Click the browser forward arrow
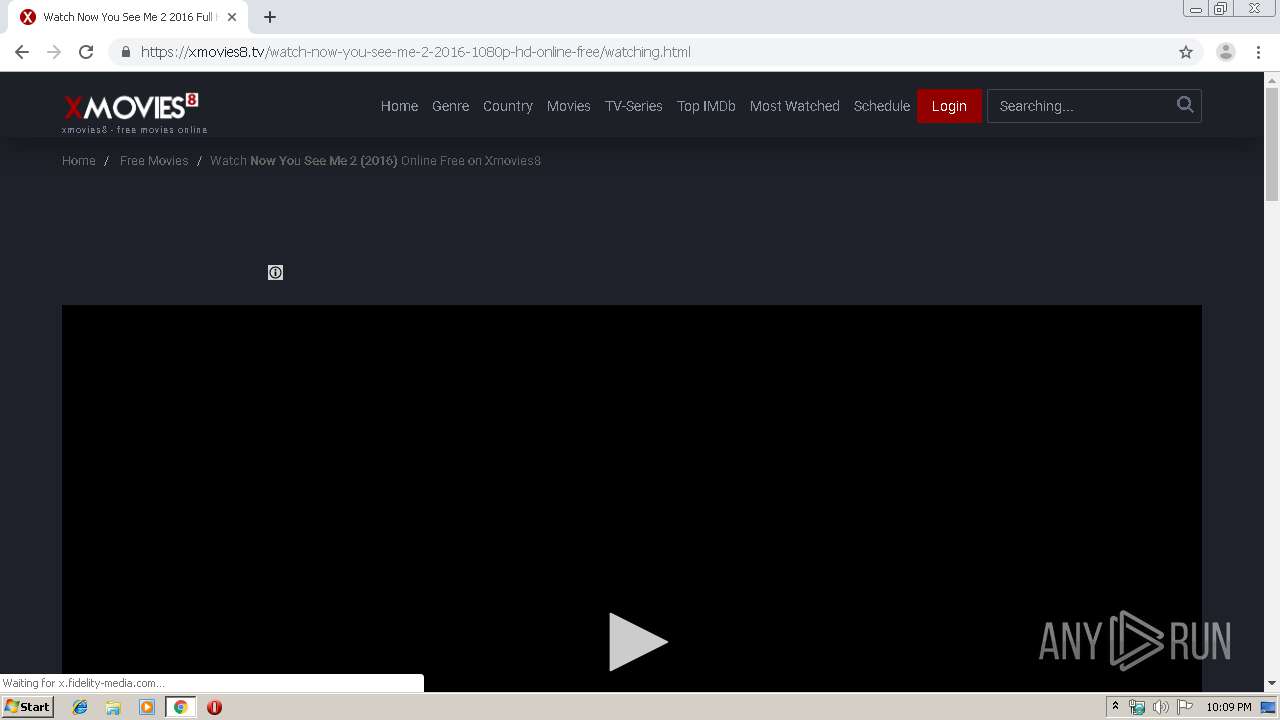Viewport: 1280px width, 720px height. tap(54, 52)
